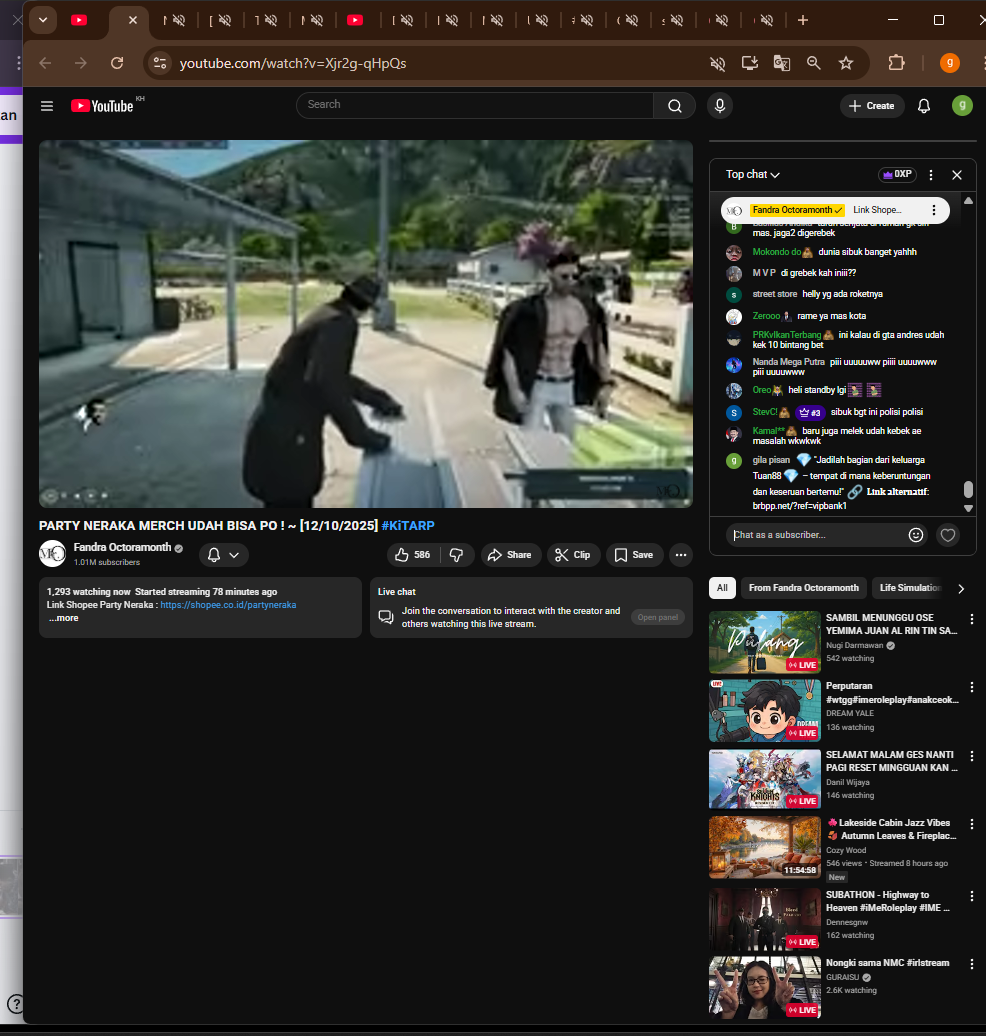Switch to first YouTube browser tab

[79, 20]
